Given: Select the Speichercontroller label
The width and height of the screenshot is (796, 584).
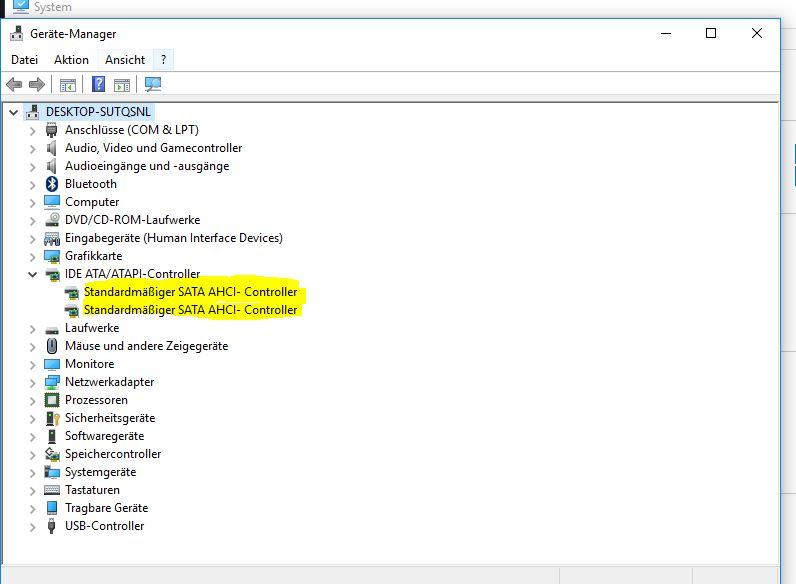Looking at the screenshot, I should coord(113,454).
